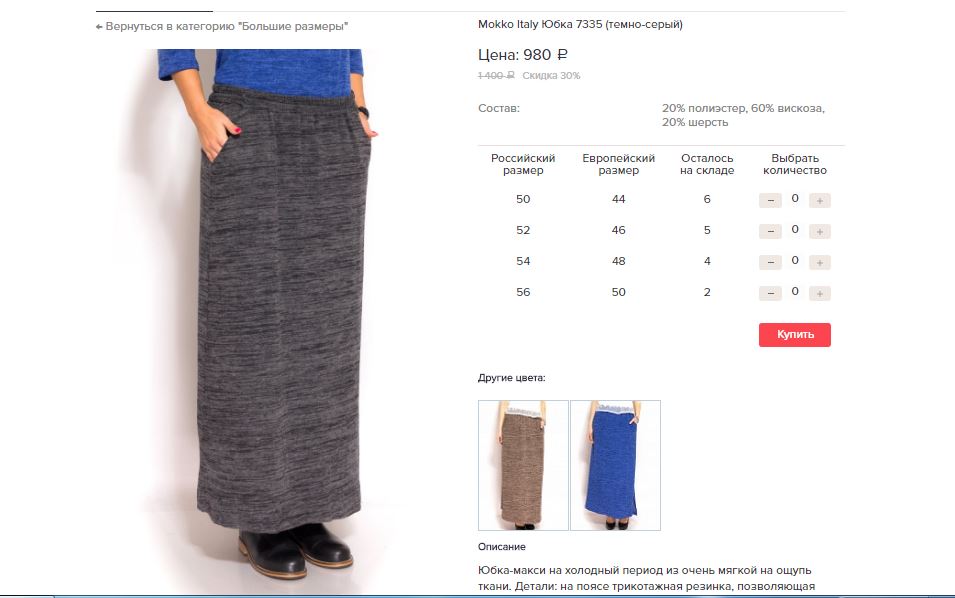Click minus button for size 52 row

pos(770,231)
